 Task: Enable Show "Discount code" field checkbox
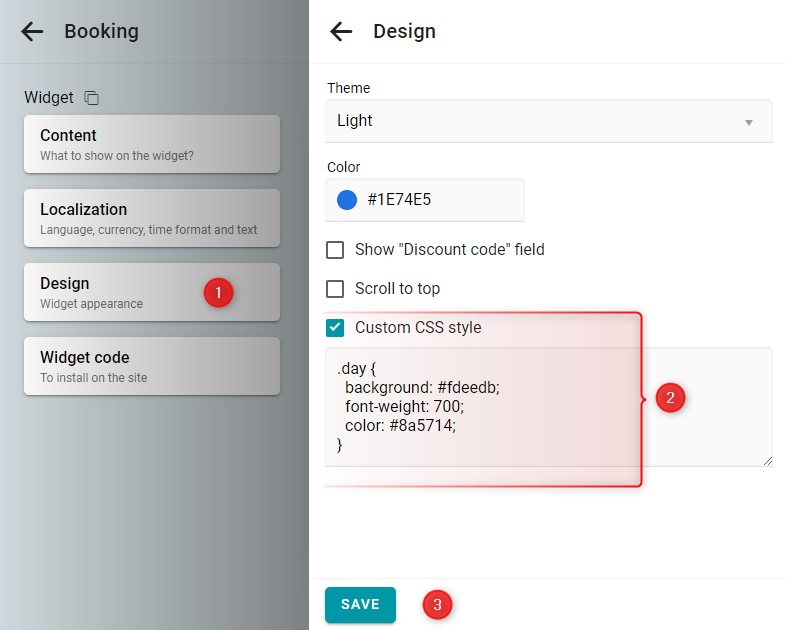click(335, 250)
